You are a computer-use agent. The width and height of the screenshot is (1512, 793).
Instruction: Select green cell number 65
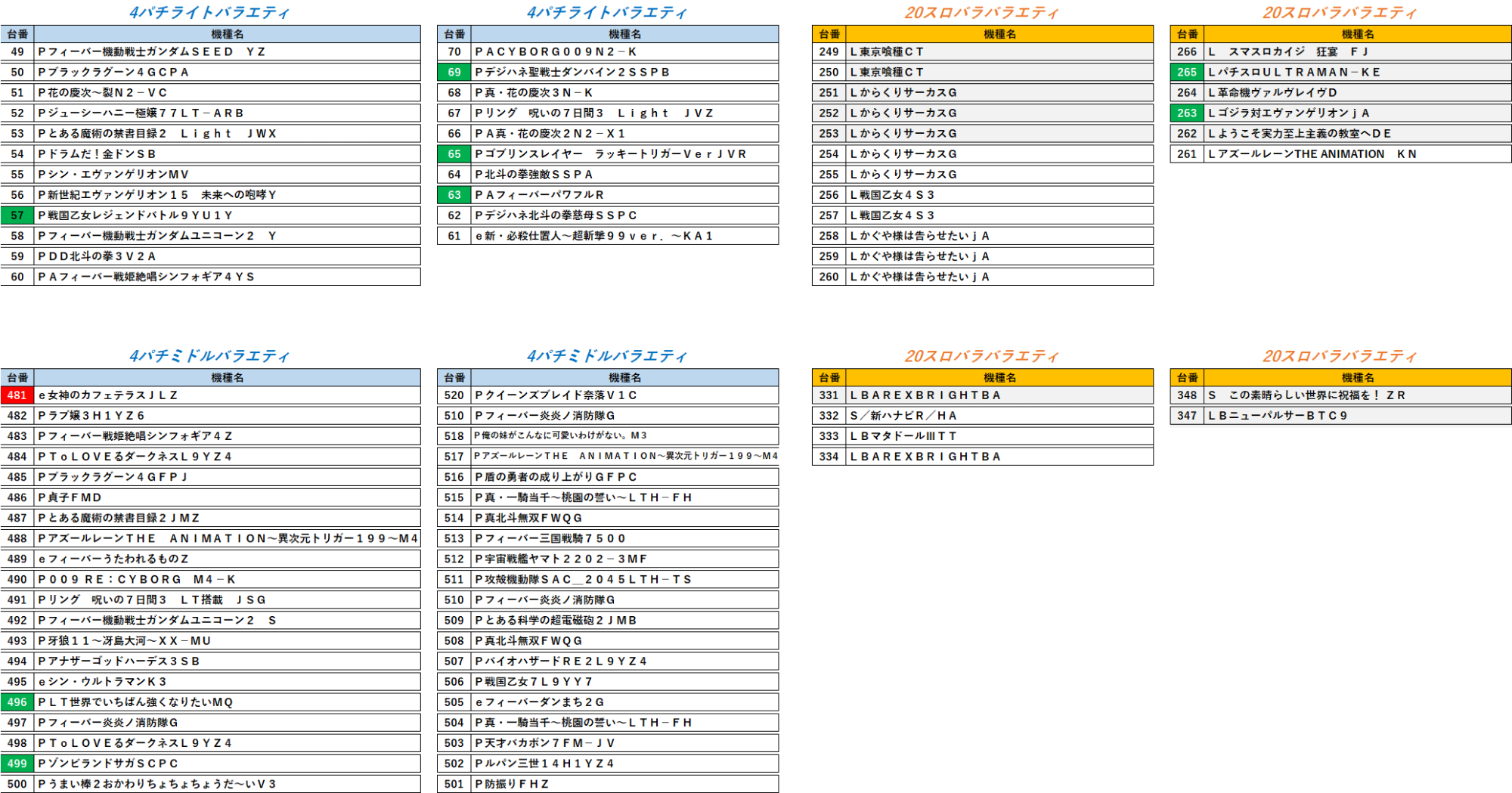coord(454,154)
